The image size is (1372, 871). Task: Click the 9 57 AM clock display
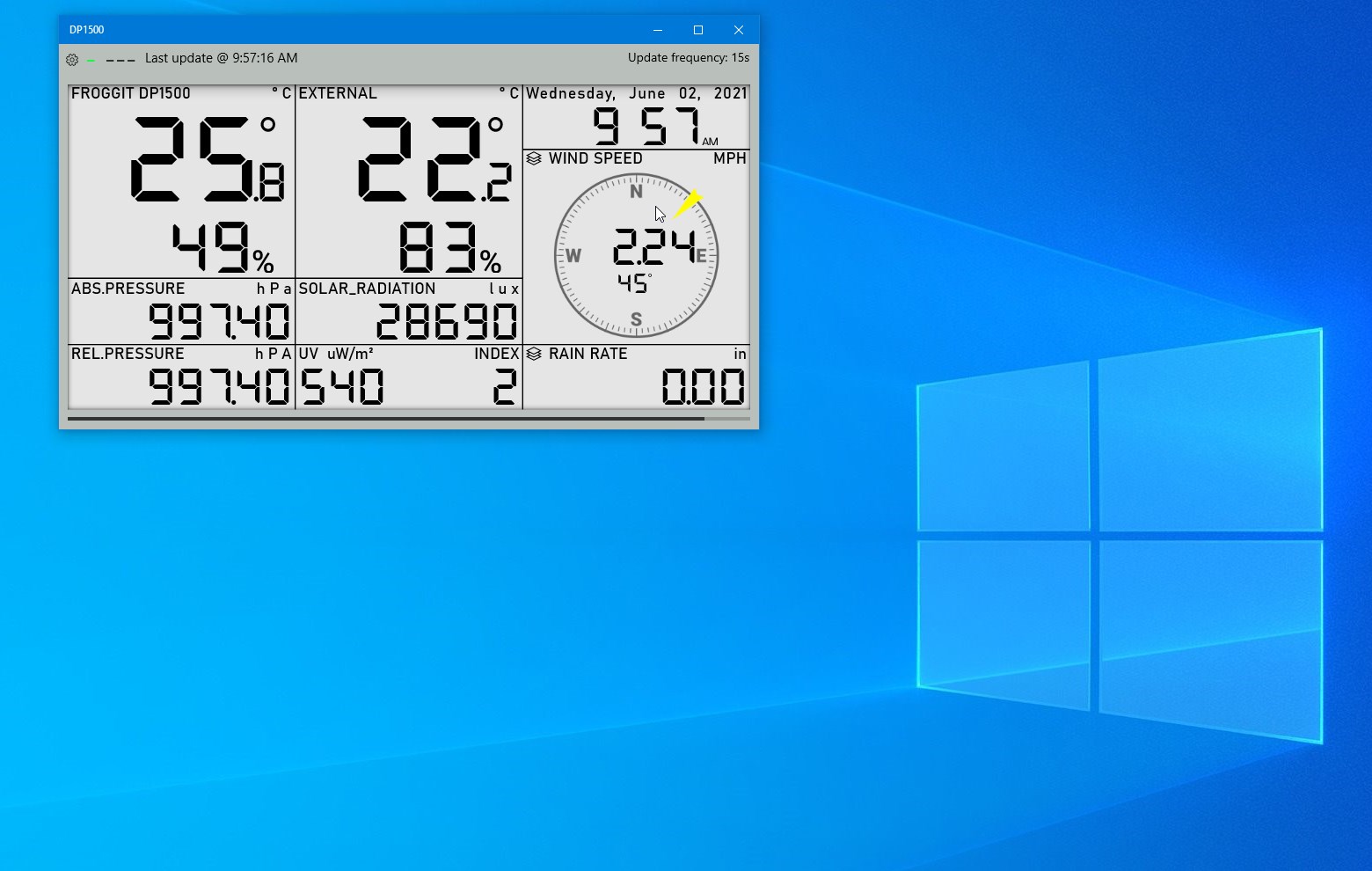tap(655, 127)
